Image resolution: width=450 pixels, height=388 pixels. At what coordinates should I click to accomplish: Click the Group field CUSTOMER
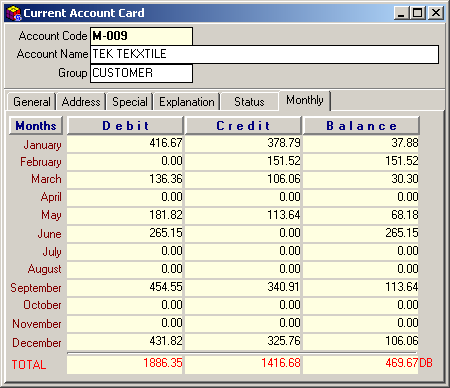point(141,73)
